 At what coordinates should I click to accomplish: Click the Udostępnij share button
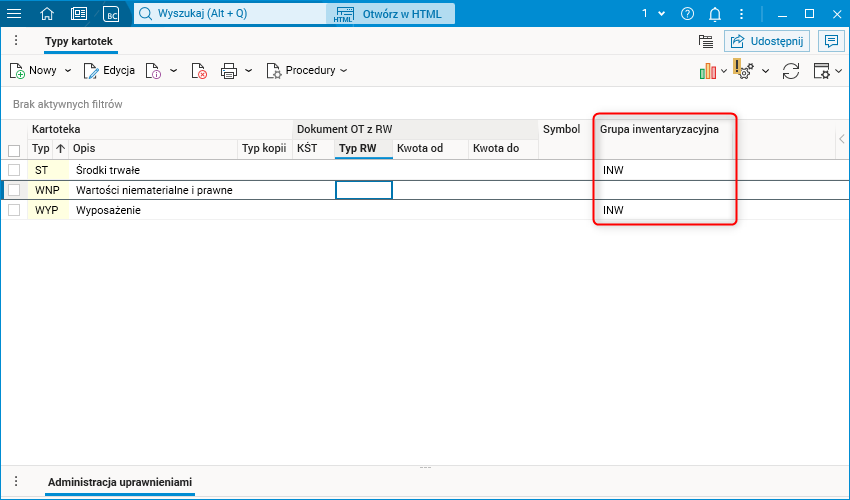click(767, 41)
